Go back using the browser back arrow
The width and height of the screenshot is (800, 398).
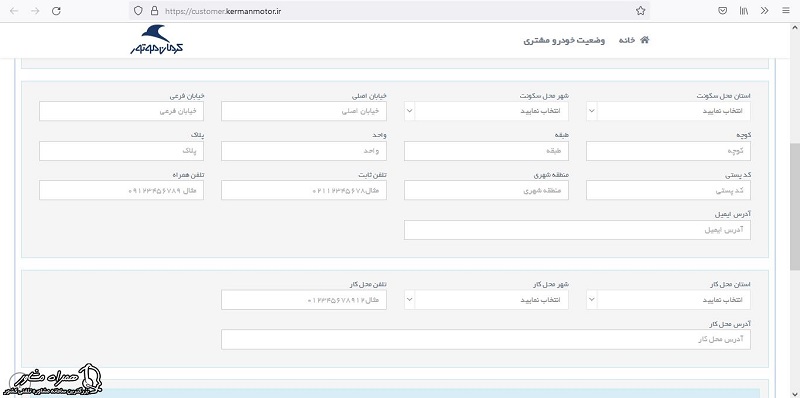click(14, 11)
